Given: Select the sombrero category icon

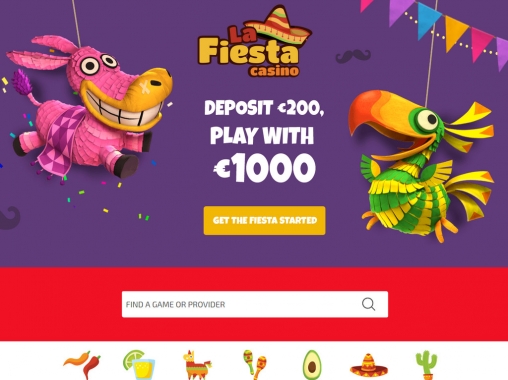Looking at the screenshot, I should [x=369, y=366].
